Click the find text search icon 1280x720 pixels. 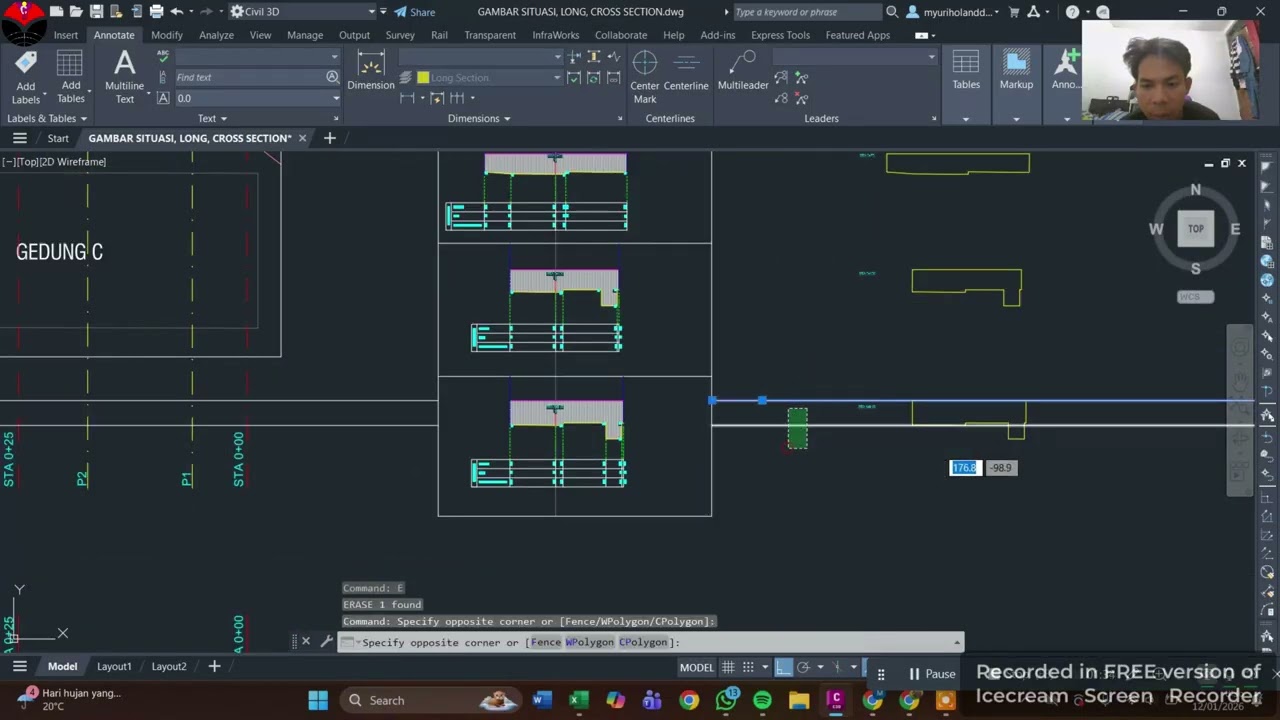(x=332, y=77)
